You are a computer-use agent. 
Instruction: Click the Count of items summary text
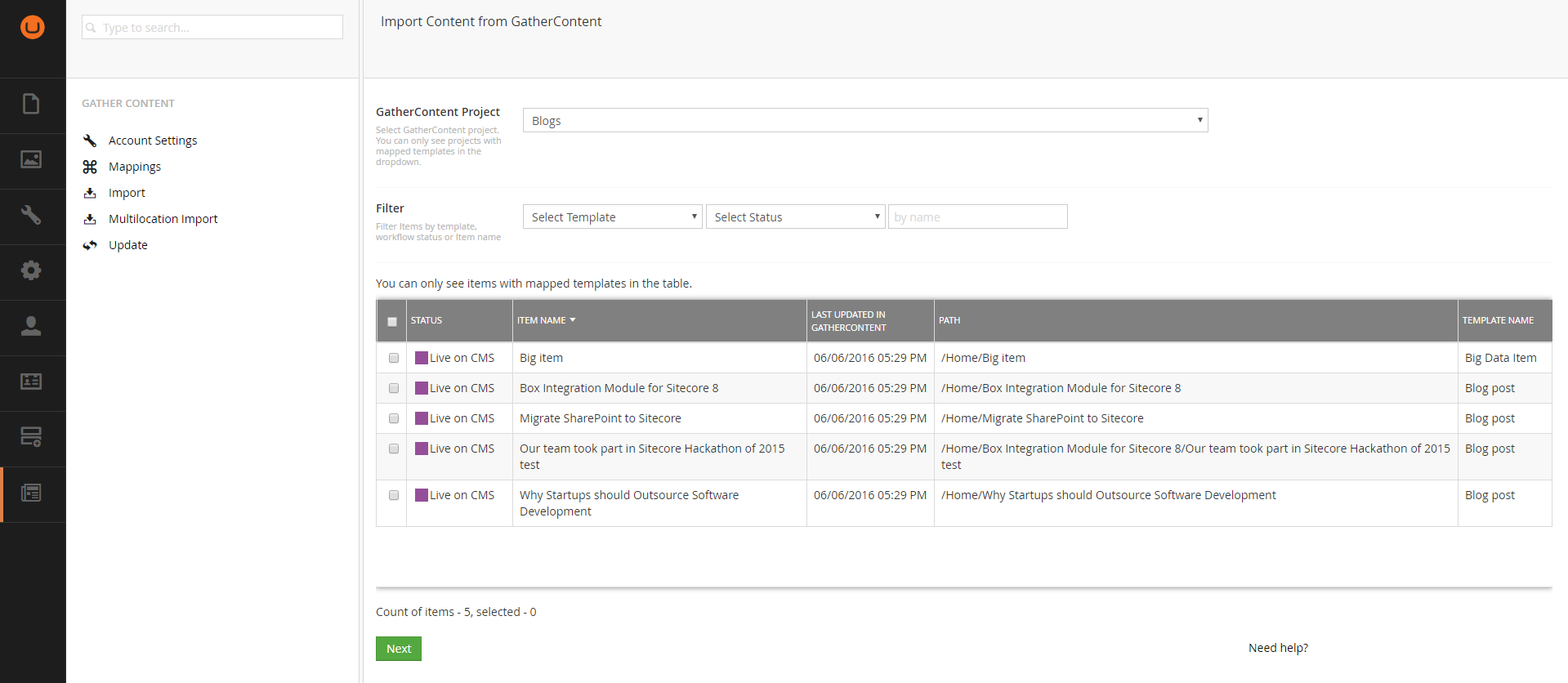(x=456, y=612)
